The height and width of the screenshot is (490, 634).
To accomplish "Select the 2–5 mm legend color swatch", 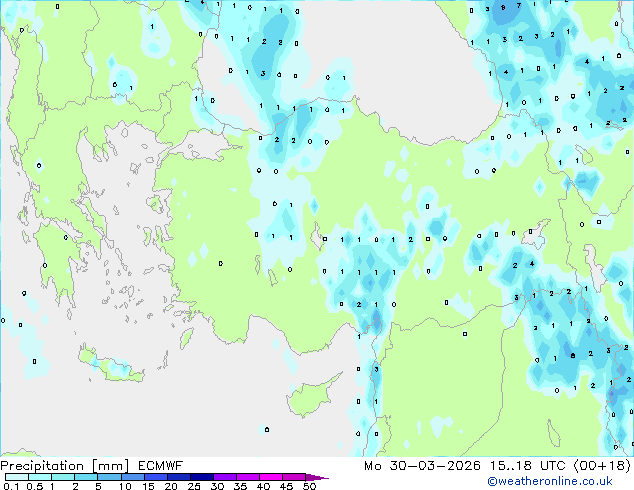I will pos(86,477).
